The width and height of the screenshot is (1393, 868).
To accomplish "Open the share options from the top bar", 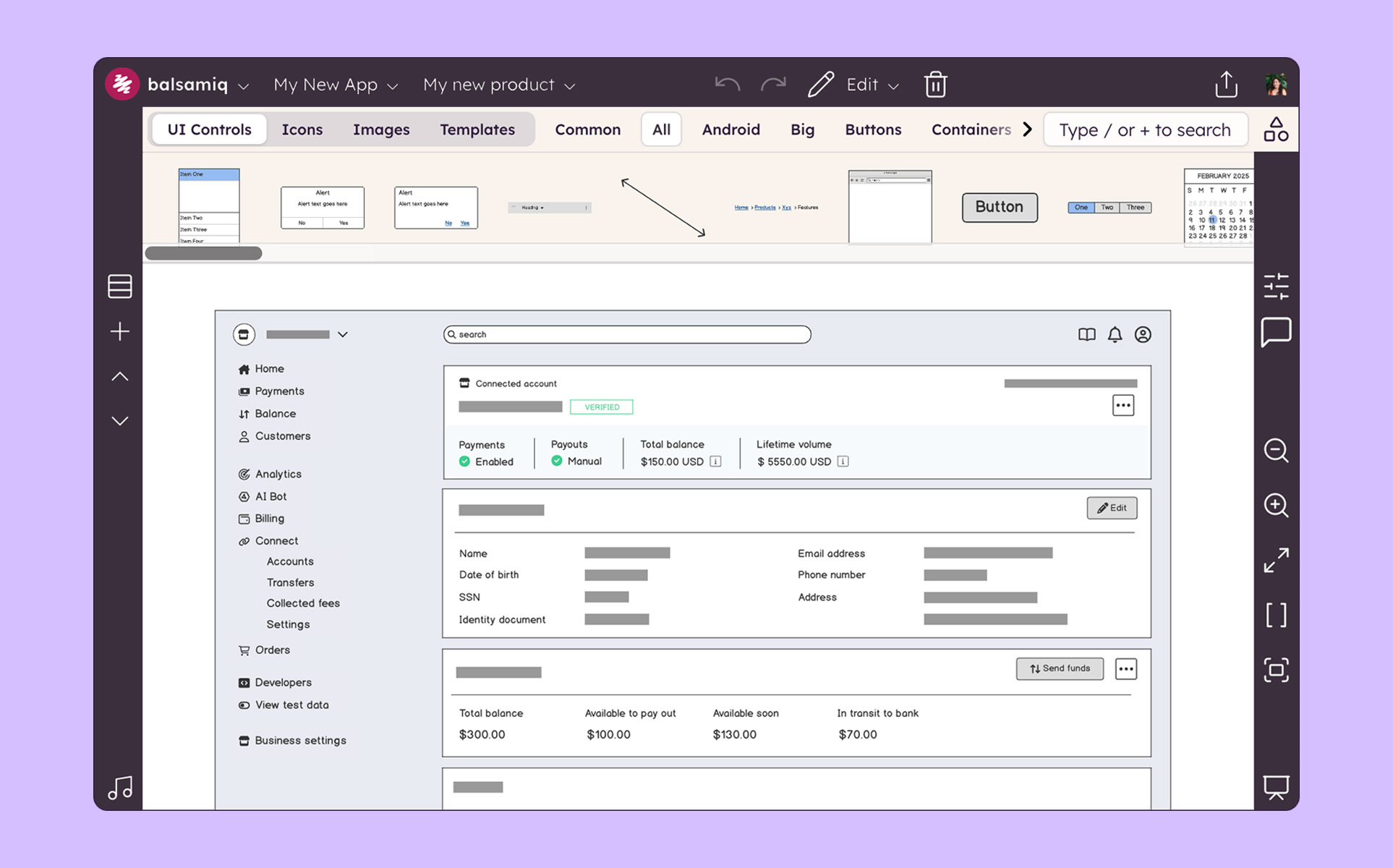I will tap(1226, 84).
